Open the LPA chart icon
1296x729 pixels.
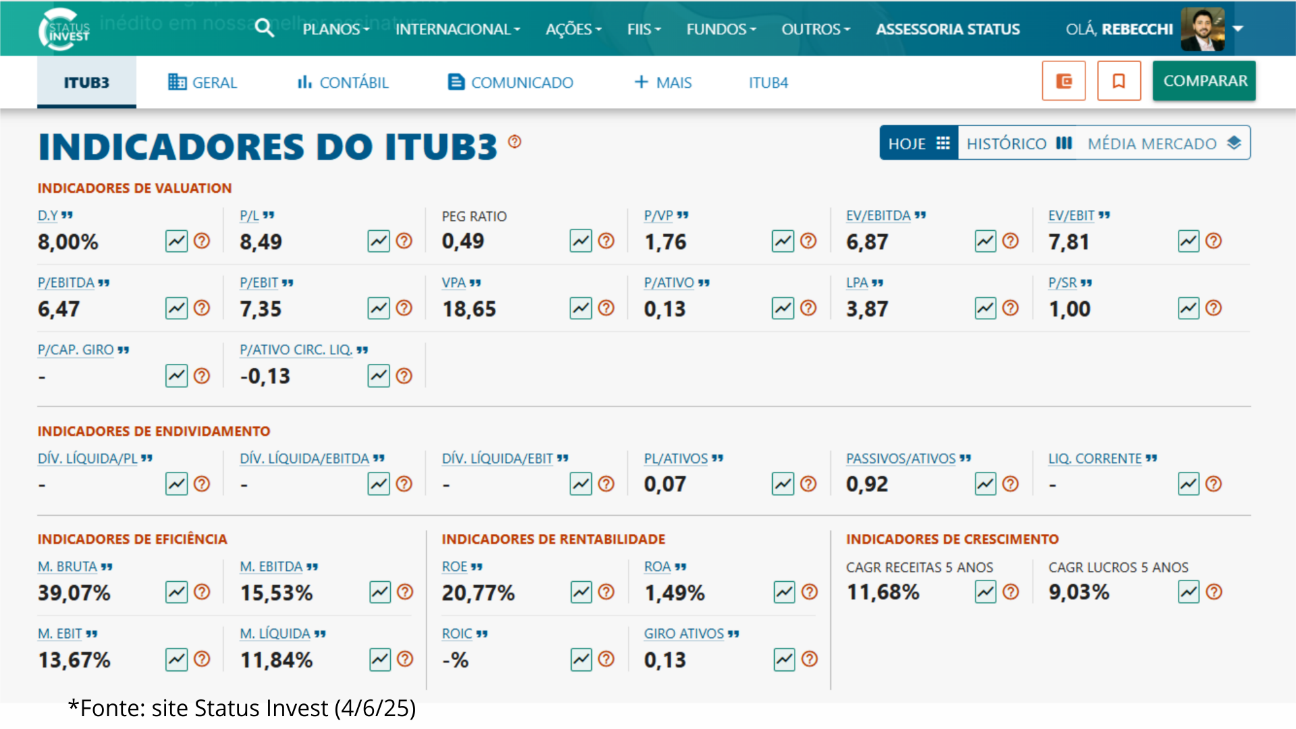tap(986, 308)
